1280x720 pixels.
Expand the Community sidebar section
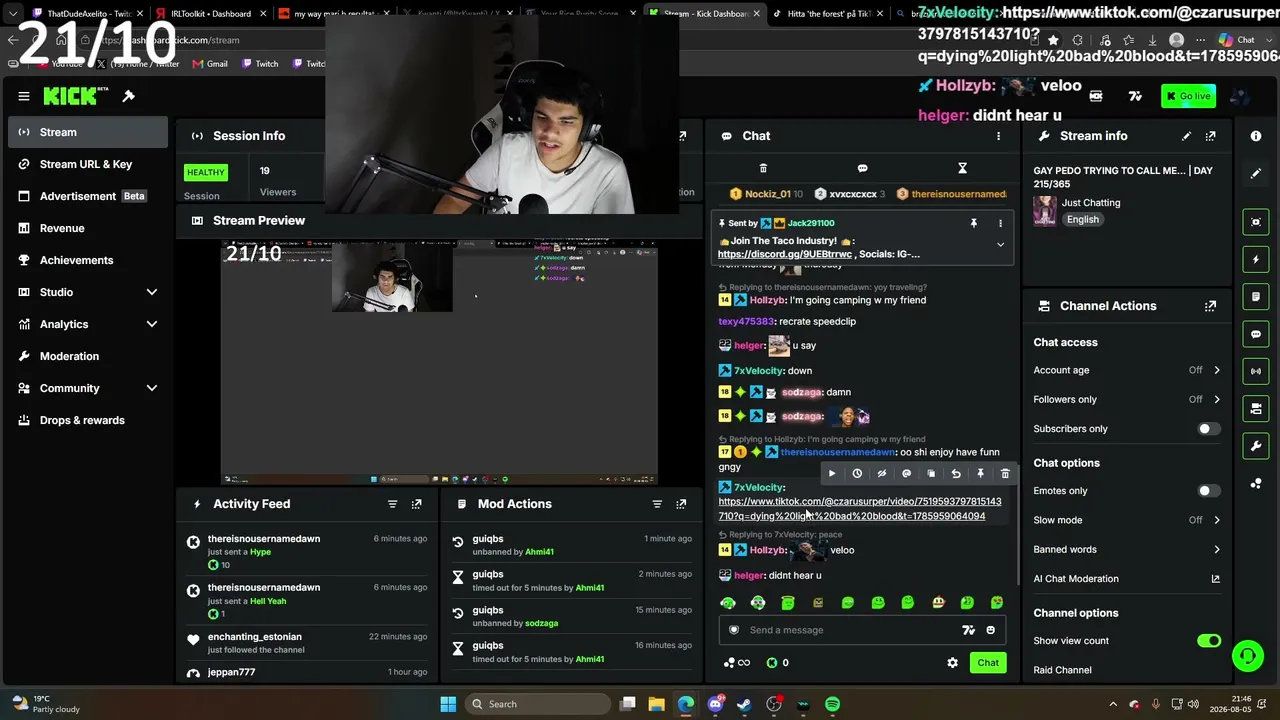point(152,388)
